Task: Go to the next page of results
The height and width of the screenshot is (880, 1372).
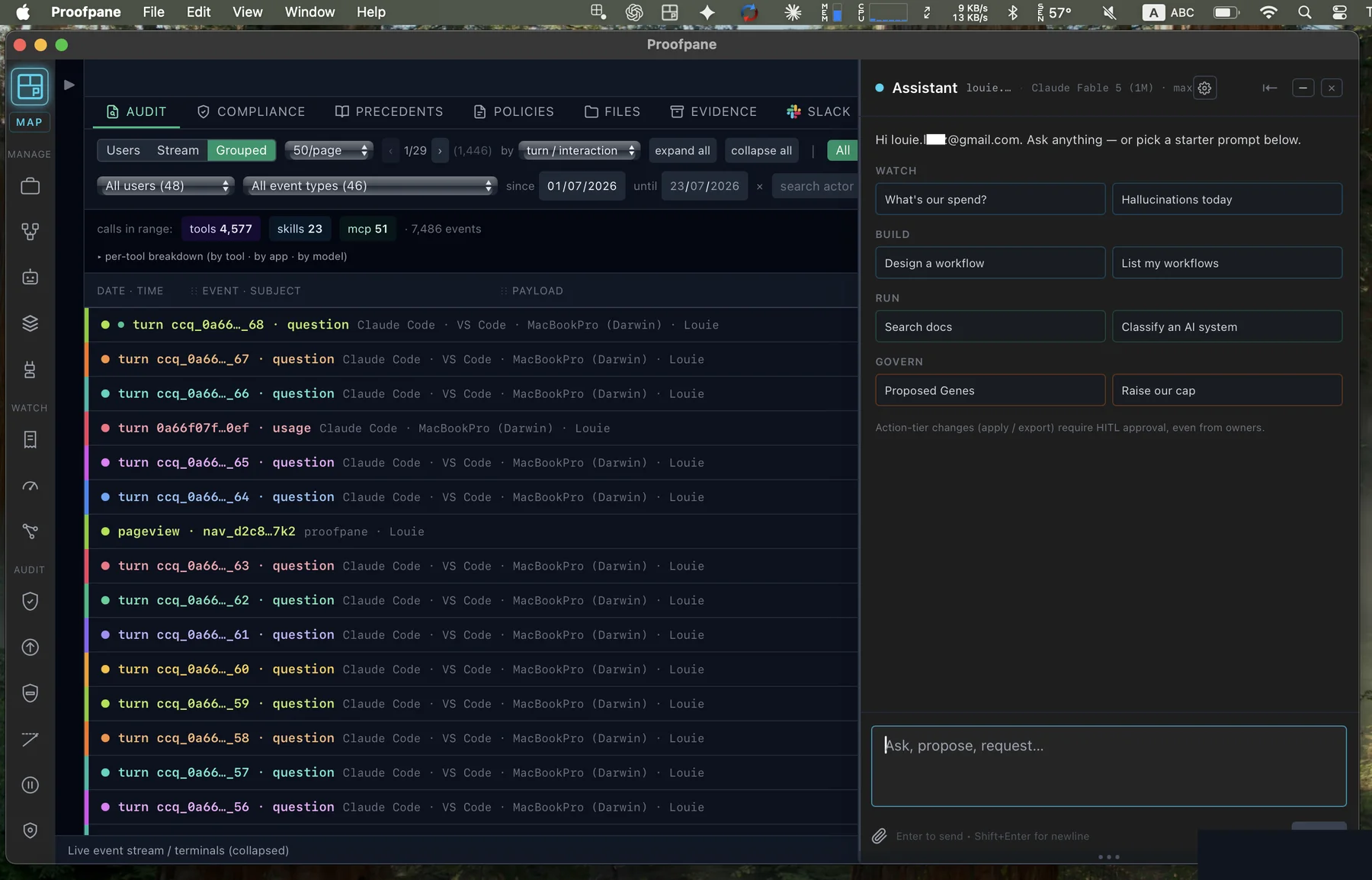Action: pyautogui.click(x=440, y=150)
